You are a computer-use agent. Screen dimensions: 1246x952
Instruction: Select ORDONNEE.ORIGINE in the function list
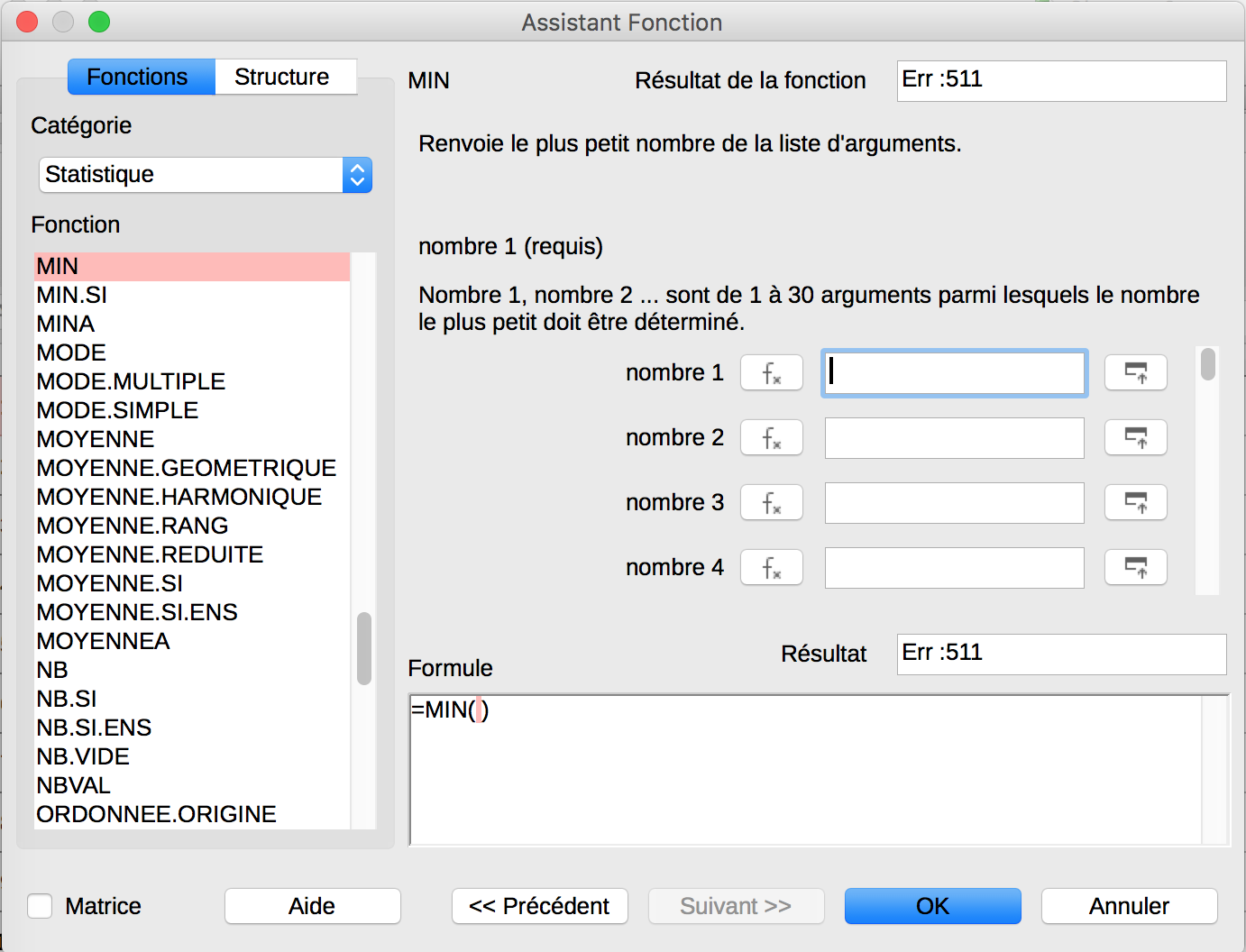click(192, 814)
